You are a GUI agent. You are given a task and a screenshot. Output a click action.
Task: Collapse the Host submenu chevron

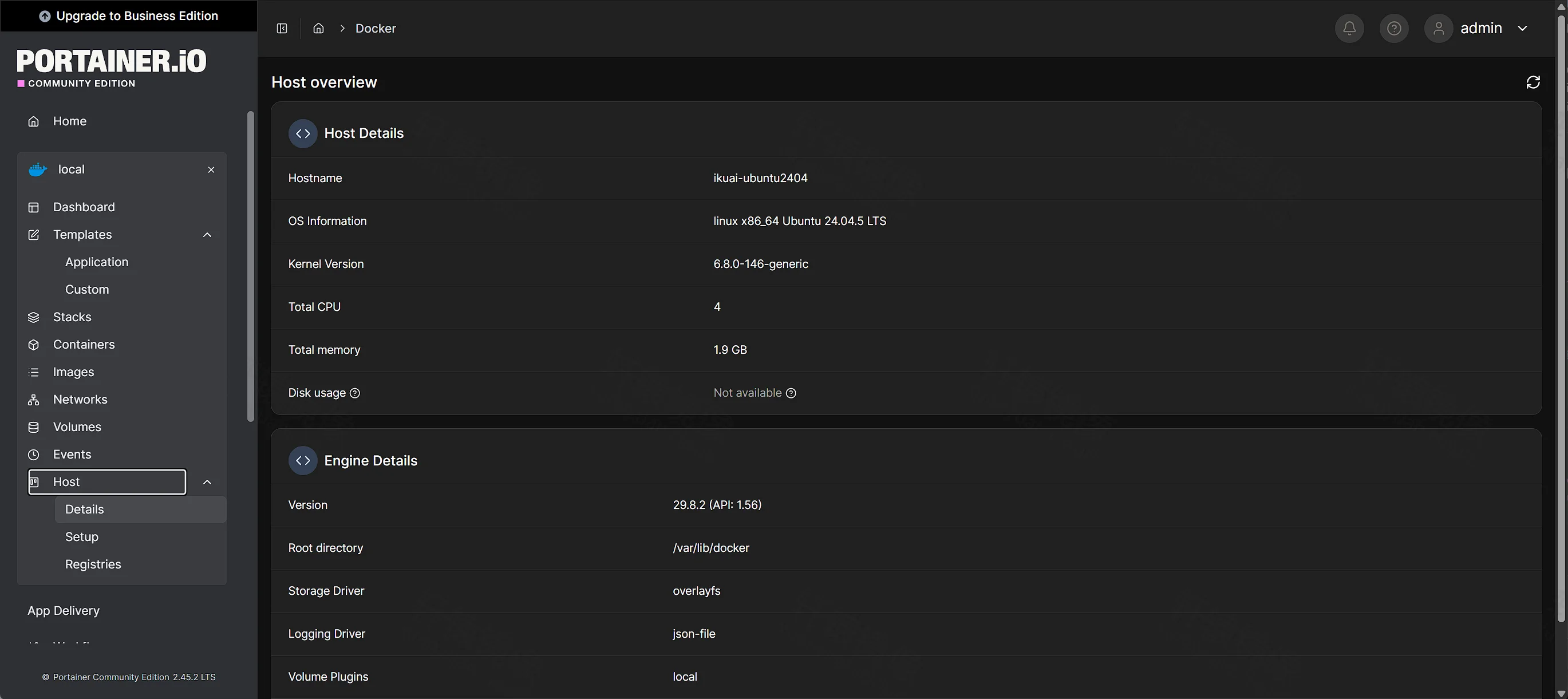[207, 482]
